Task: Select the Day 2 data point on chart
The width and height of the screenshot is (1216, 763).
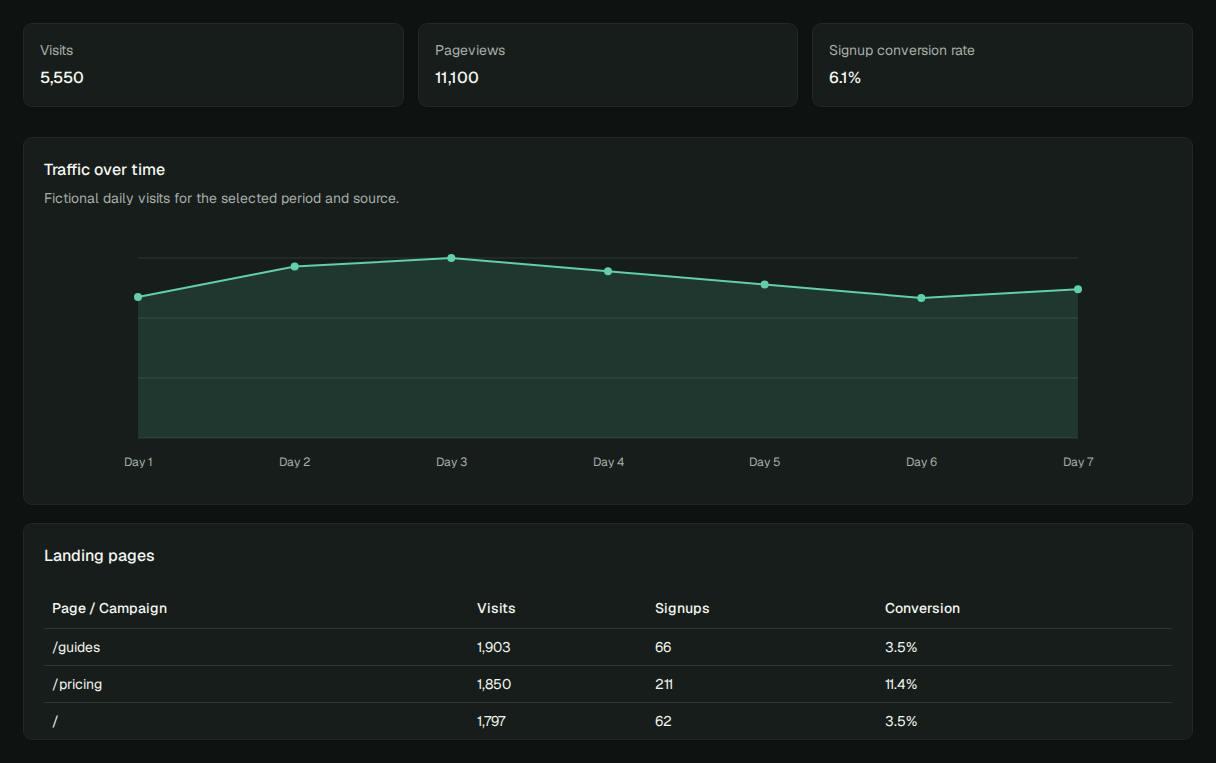Action: pyautogui.click(x=295, y=266)
